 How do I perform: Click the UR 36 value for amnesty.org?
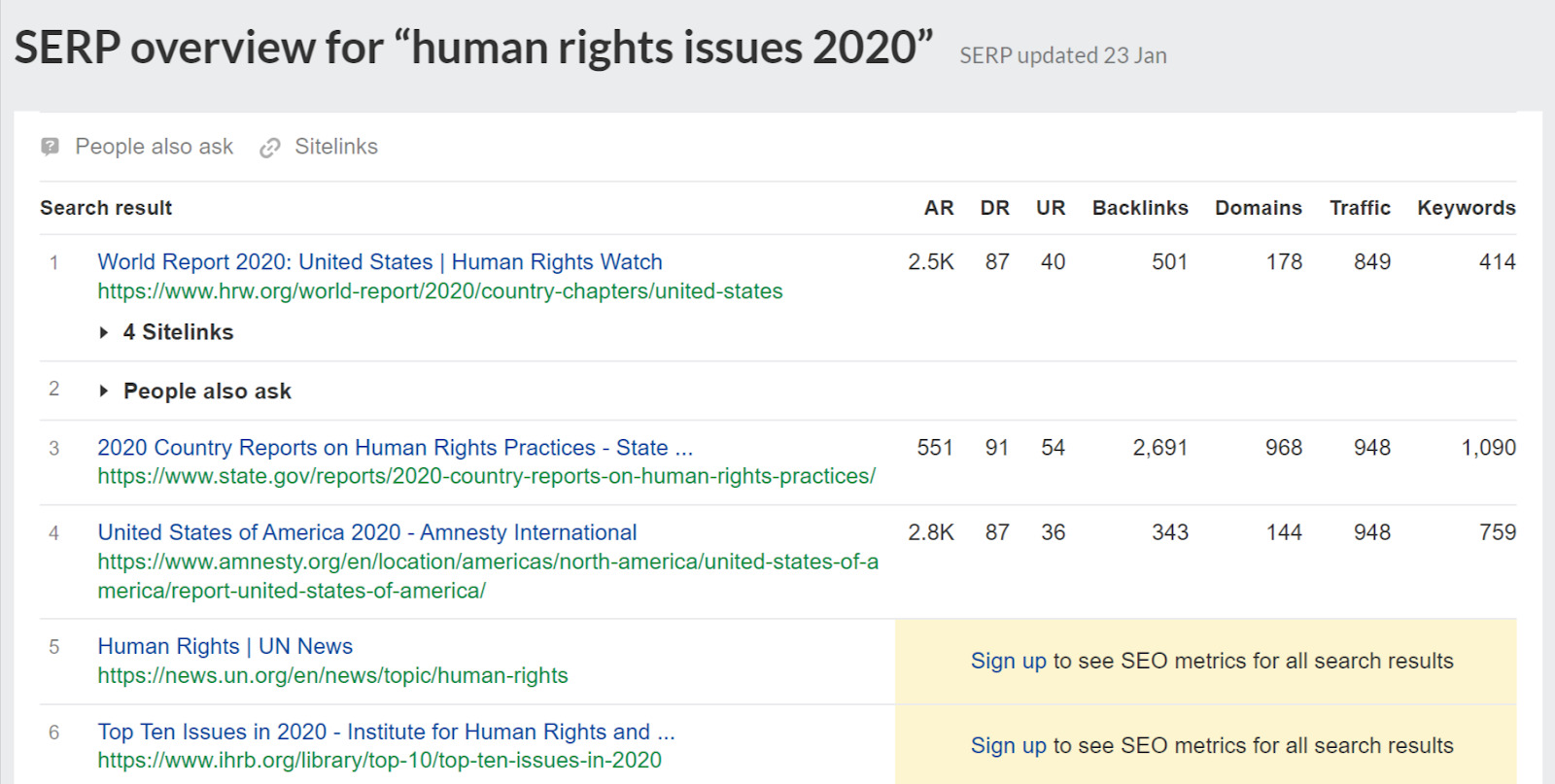(1054, 532)
